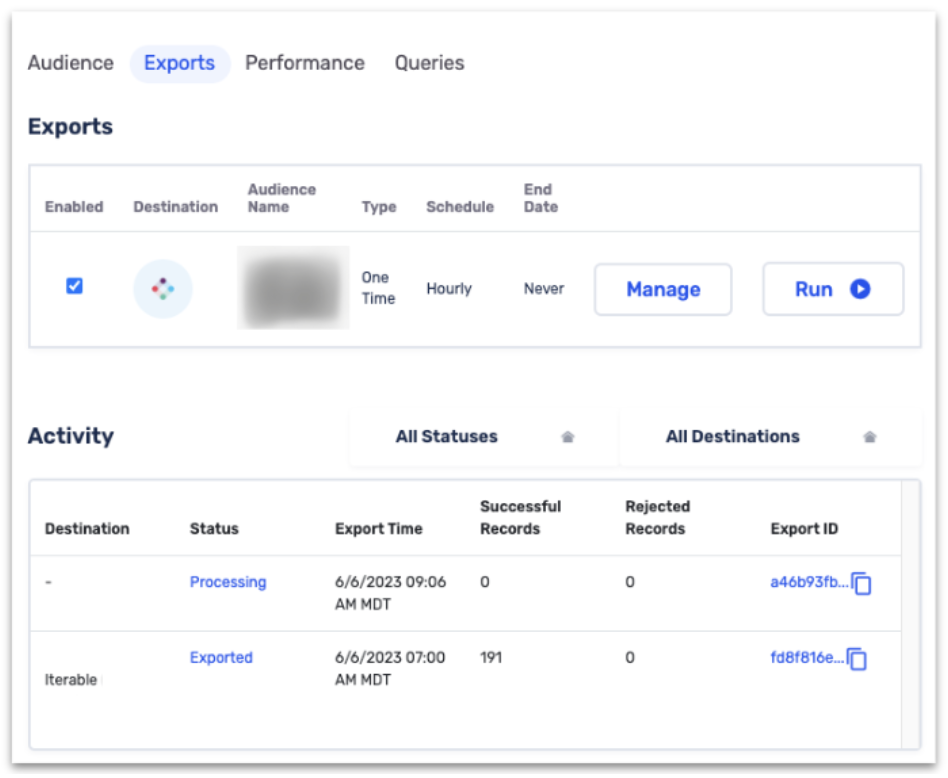
Task: Click the Schedule column header
Action: click(x=460, y=207)
